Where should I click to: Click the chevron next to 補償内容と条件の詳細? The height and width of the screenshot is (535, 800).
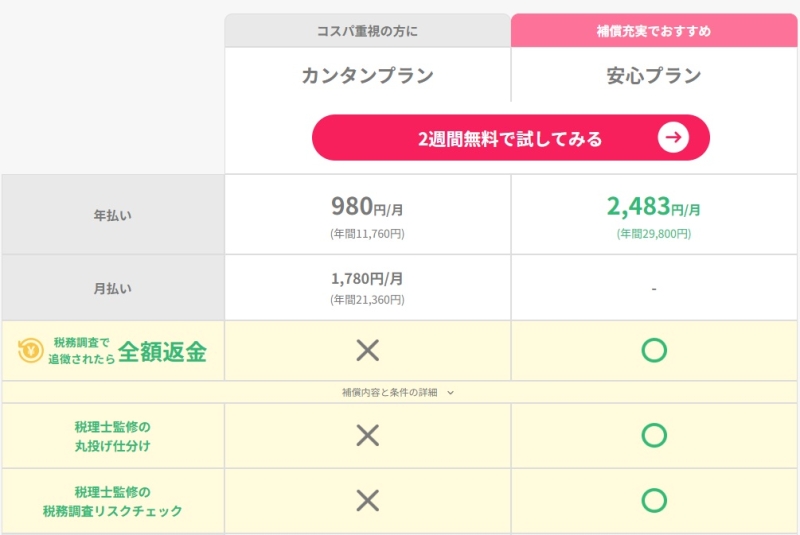click(x=451, y=393)
